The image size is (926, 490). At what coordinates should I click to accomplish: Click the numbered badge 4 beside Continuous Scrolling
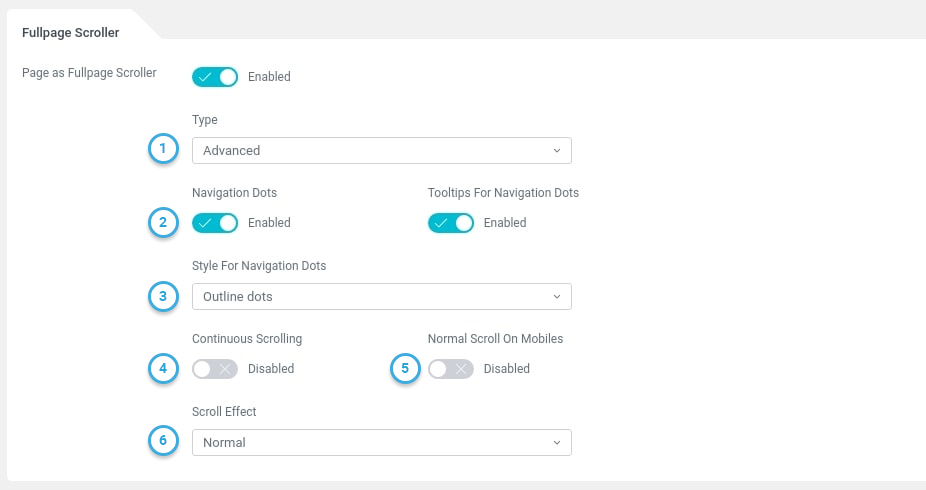coord(163,369)
